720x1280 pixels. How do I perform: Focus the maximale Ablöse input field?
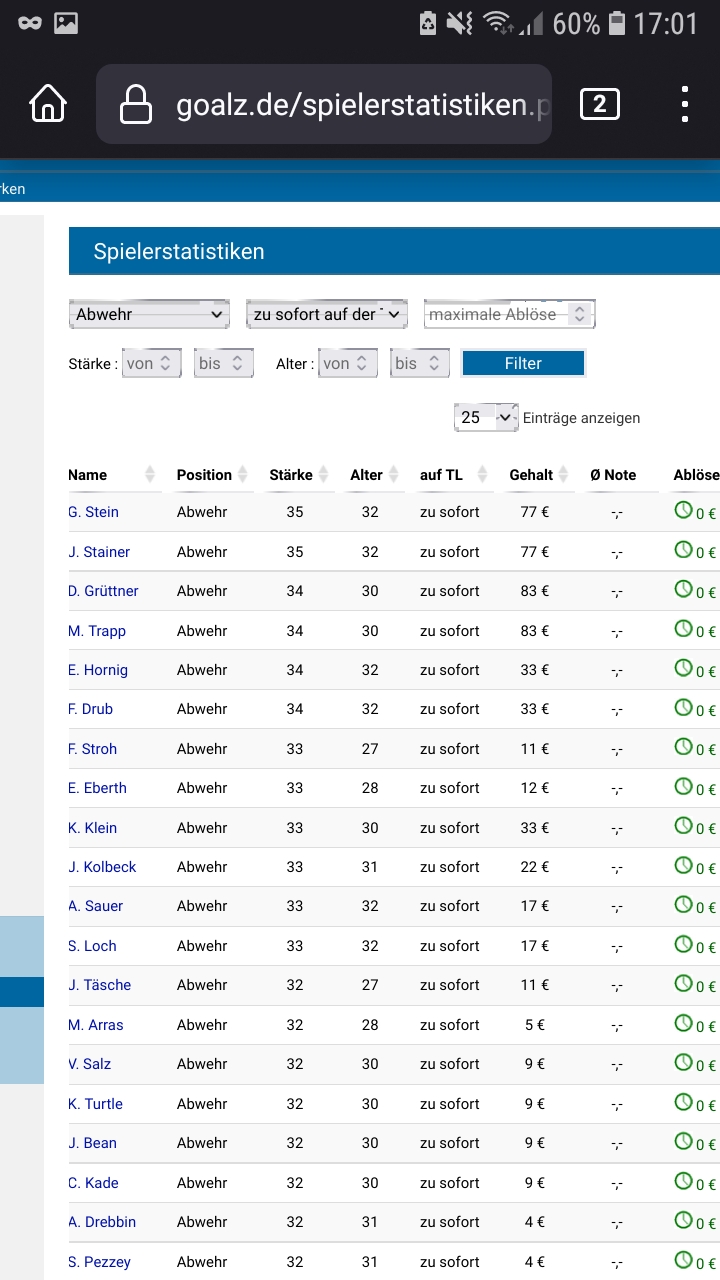[x=509, y=314]
